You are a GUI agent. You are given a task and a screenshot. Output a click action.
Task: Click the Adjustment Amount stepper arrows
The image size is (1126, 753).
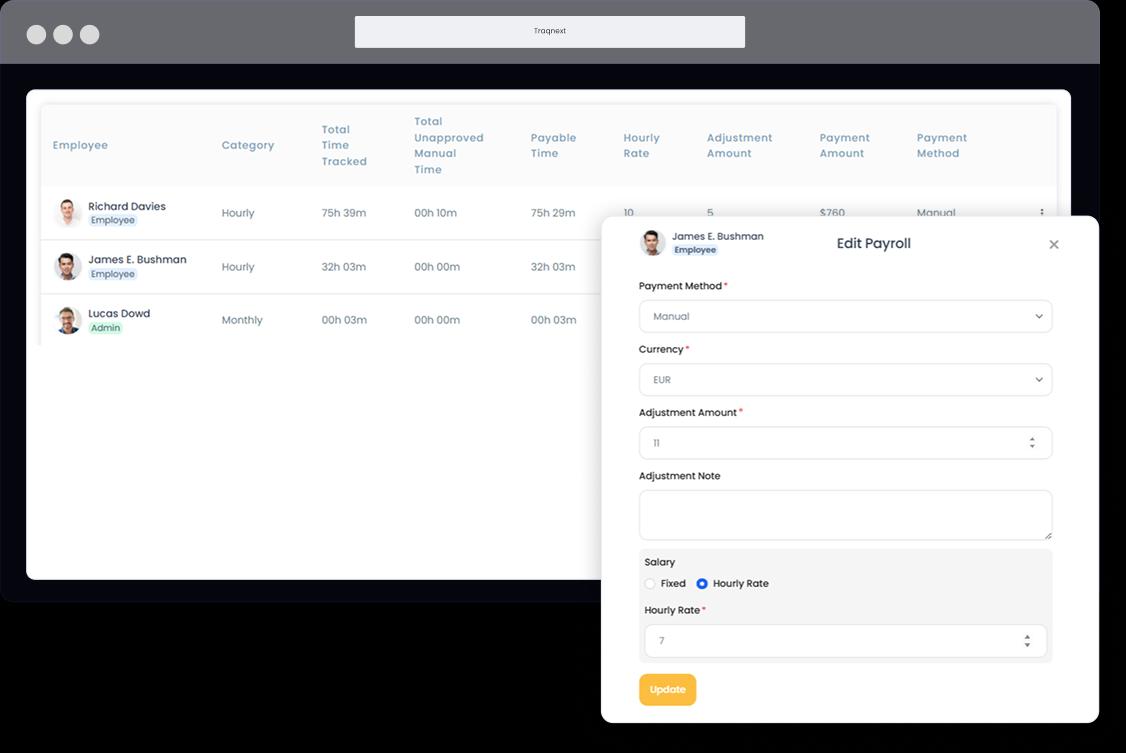pos(1032,443)
